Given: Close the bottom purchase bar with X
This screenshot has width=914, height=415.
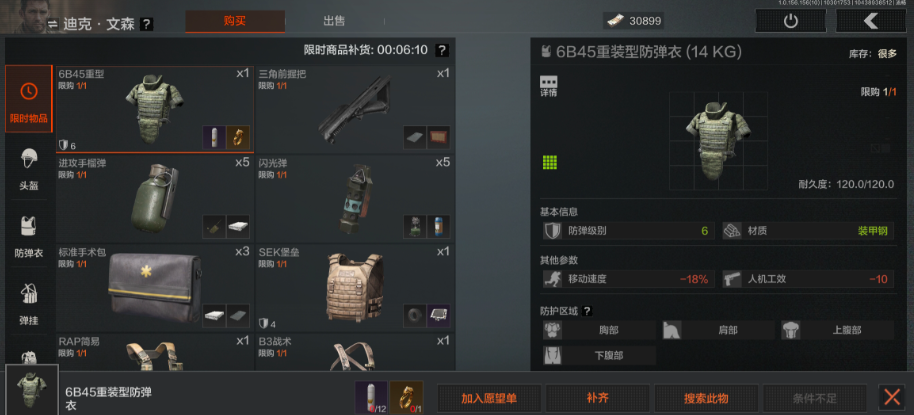Looking at the screenshot, I should pyautogui.click(x=892, y=398).
